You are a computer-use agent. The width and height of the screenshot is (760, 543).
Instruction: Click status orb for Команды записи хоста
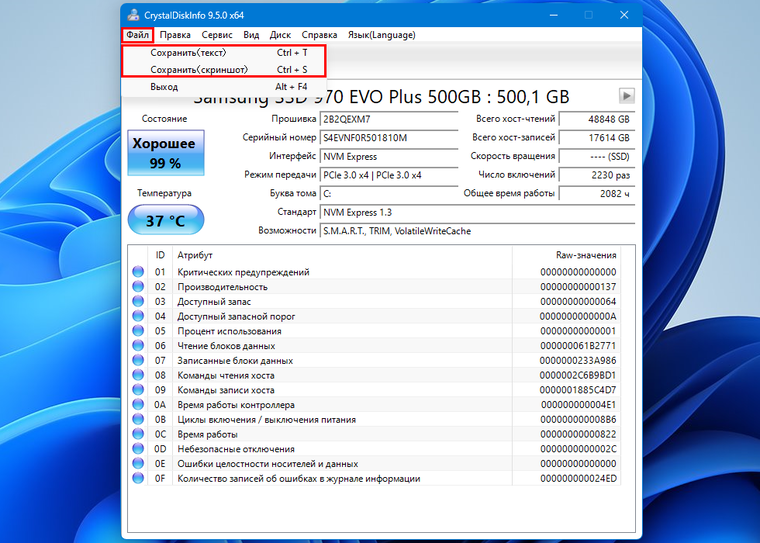(x=138, y=390)
